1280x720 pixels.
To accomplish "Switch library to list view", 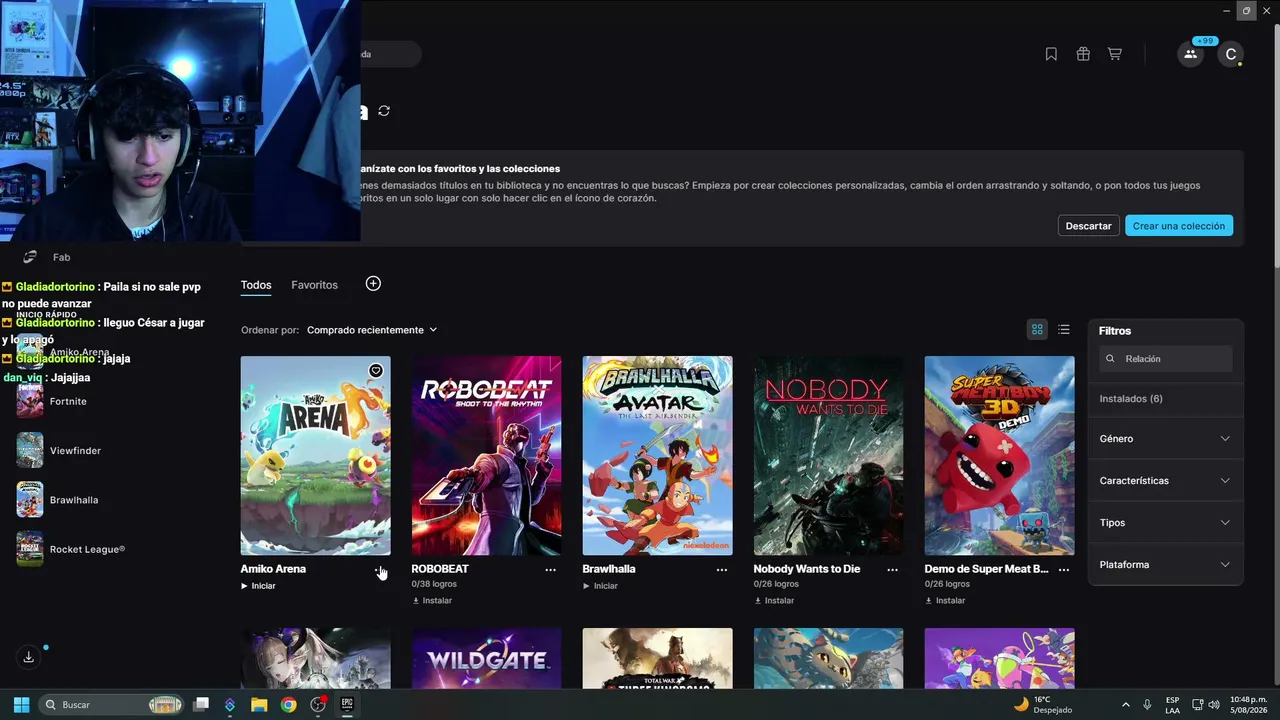I will point(1064,330).
